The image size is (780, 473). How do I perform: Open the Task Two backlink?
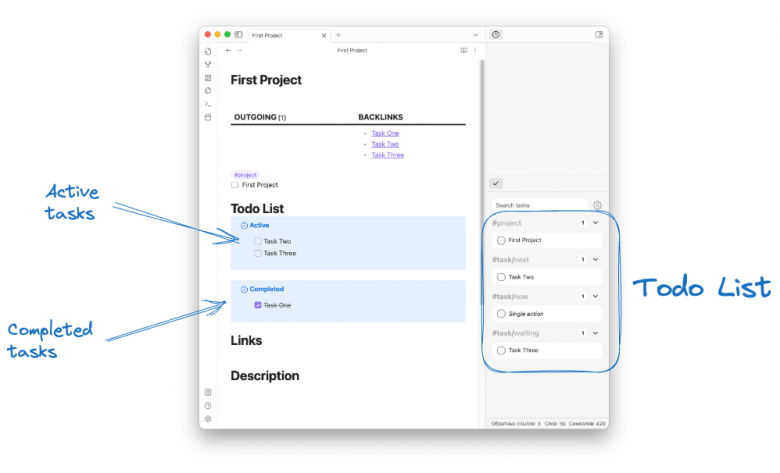(385, 144)
